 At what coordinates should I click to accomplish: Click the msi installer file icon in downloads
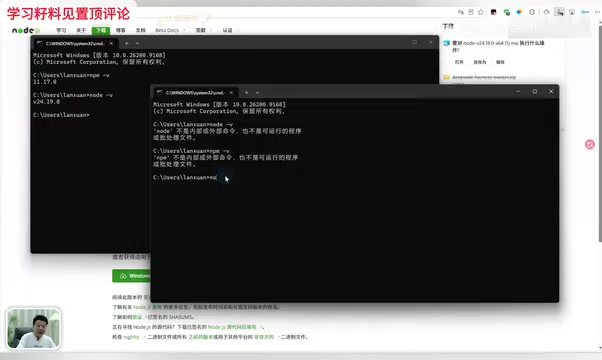(x=447, y=43)
